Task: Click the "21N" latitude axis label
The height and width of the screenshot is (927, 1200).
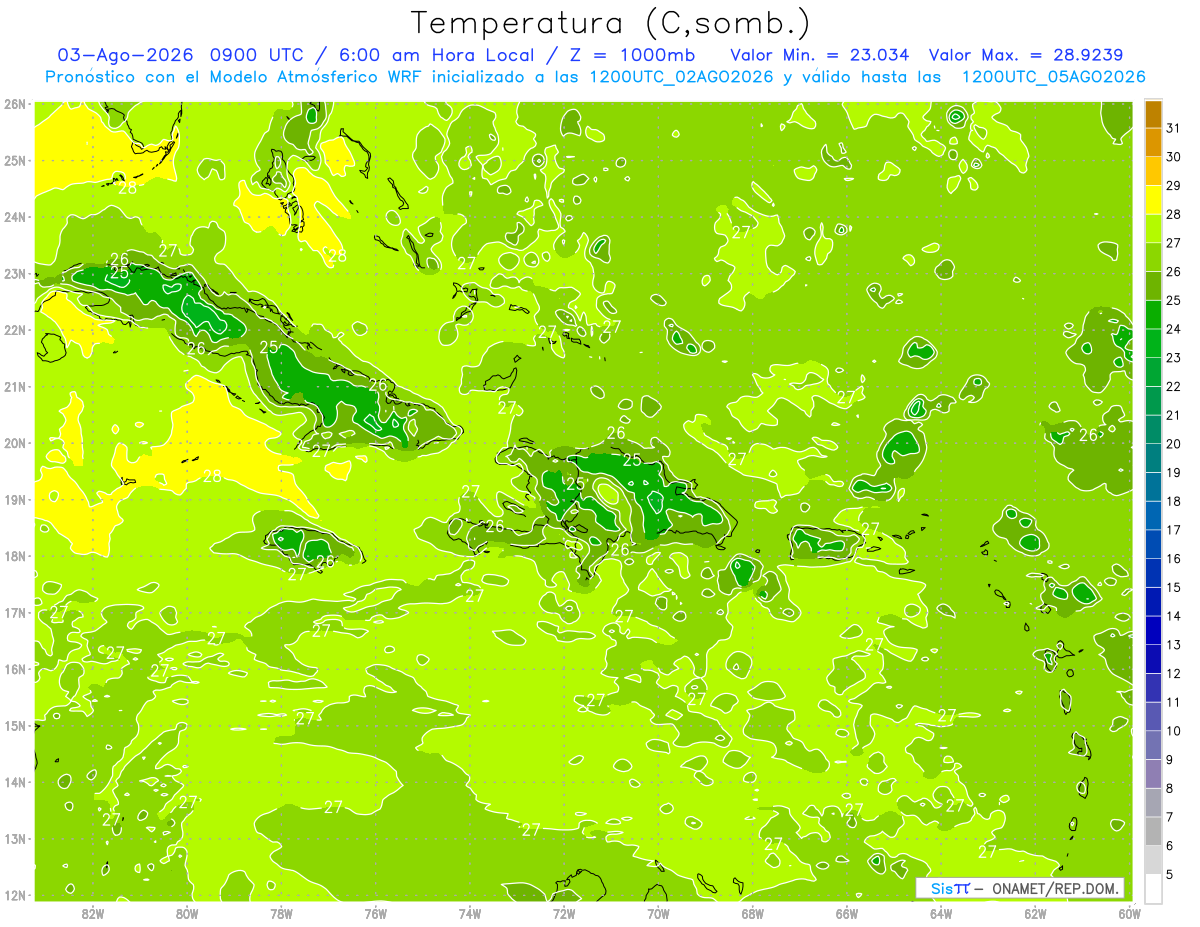Action: tap(15, 386)
